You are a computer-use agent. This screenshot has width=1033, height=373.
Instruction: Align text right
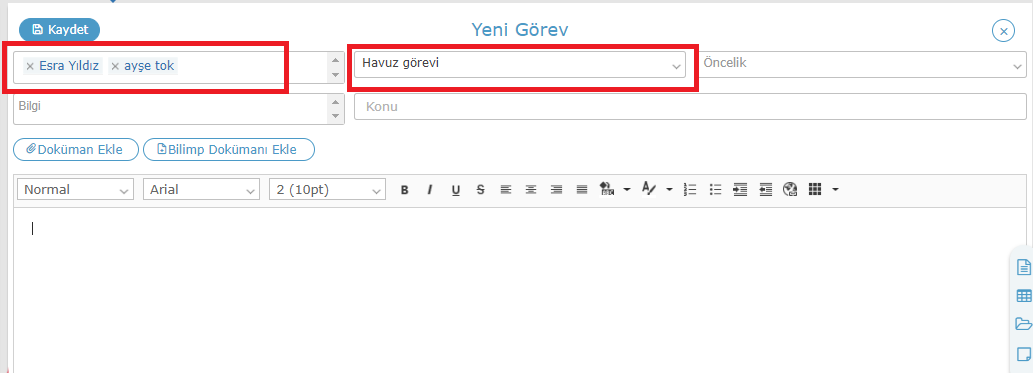[x=556, y=190]
